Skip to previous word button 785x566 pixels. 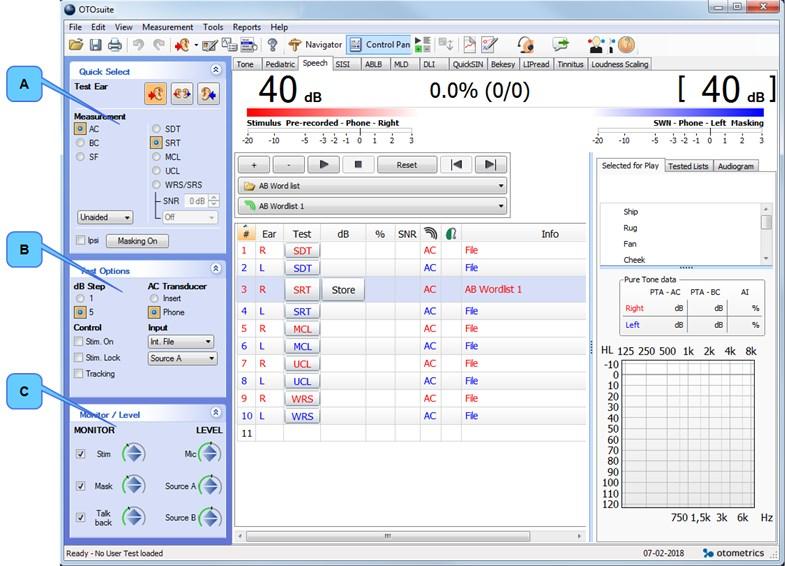456,165
